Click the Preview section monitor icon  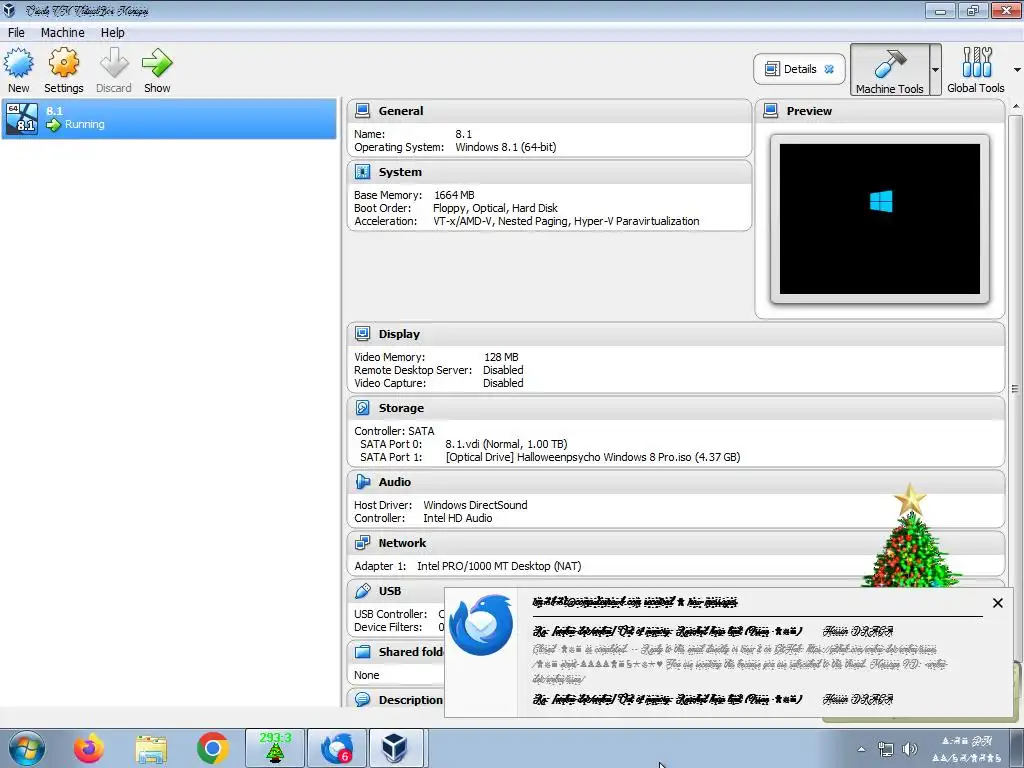pos(771,110)
